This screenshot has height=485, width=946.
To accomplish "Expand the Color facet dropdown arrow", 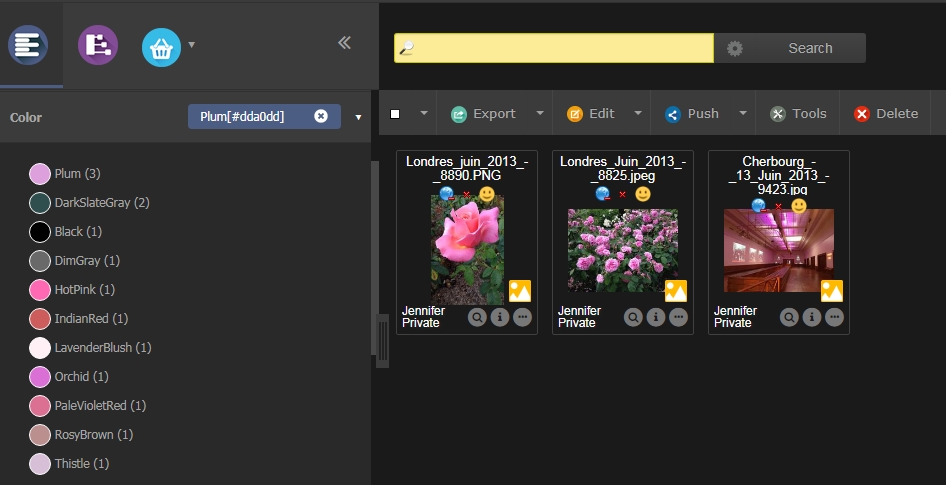I will click(x=358, y=118).
